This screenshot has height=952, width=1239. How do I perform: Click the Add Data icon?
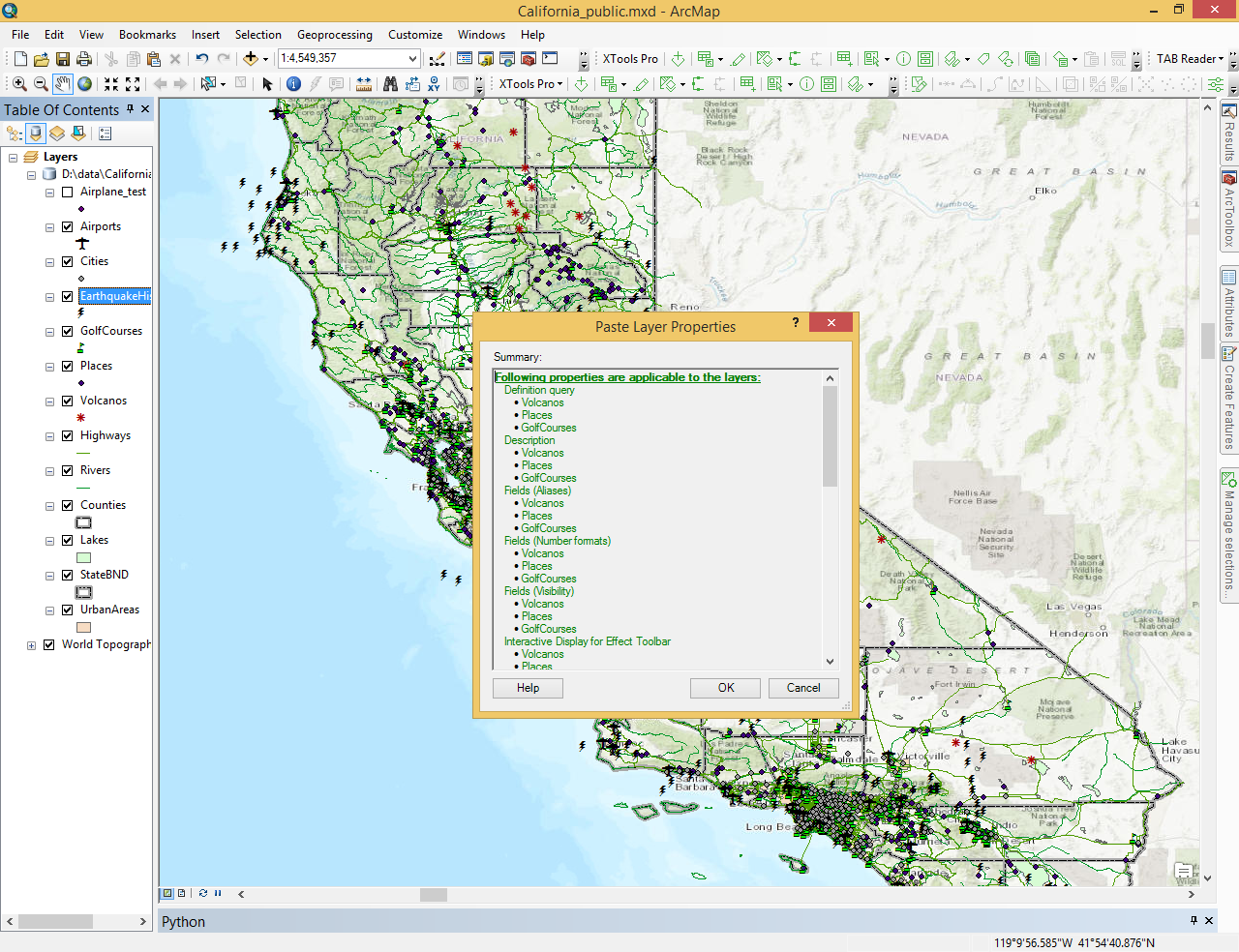point(250,59)
